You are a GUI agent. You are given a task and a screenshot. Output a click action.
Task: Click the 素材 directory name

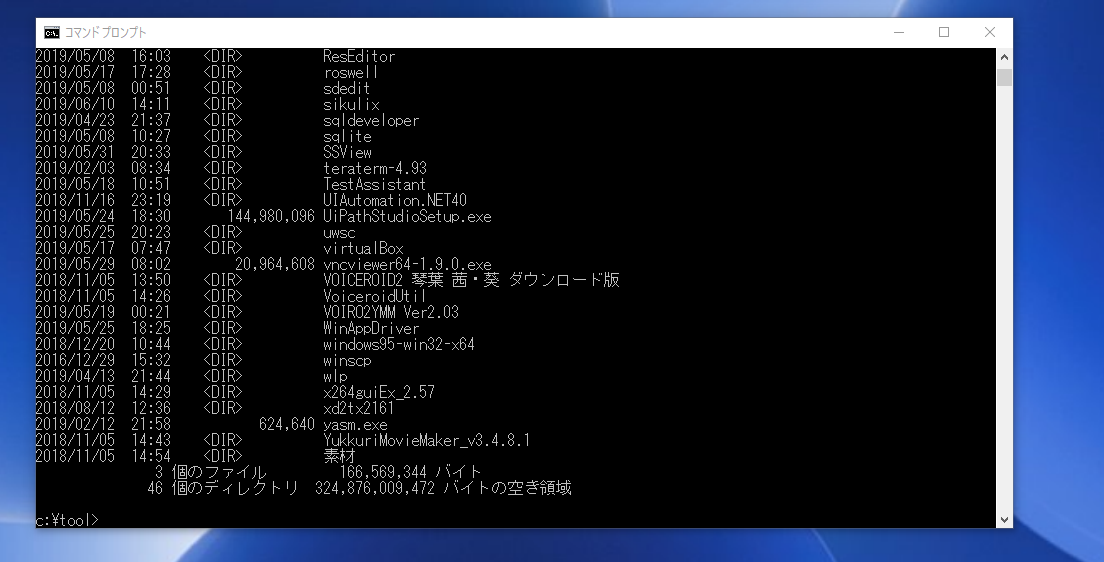click(339, 456)
